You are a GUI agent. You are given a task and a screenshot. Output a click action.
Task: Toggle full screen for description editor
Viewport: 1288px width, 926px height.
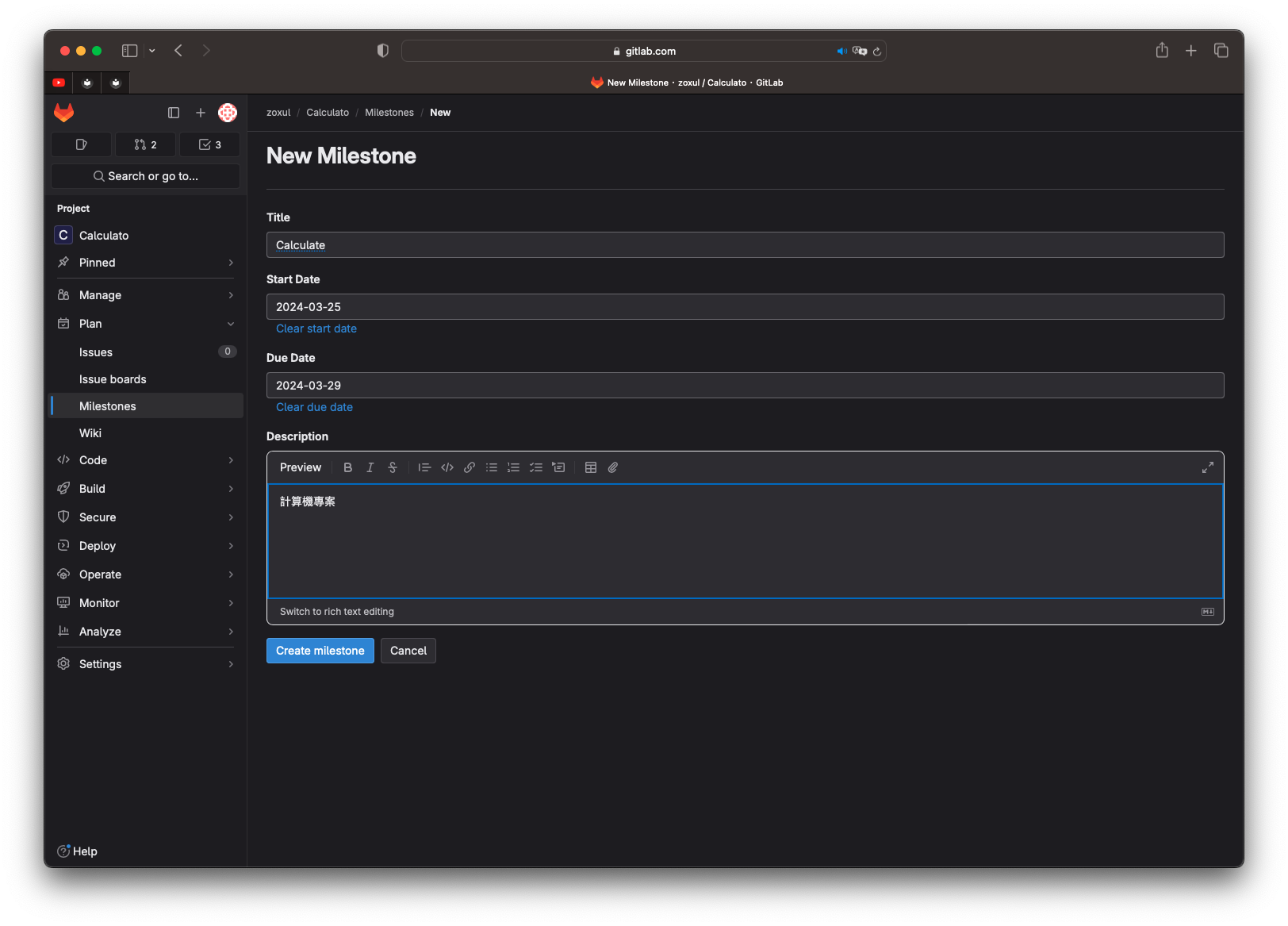point(1207,467)
